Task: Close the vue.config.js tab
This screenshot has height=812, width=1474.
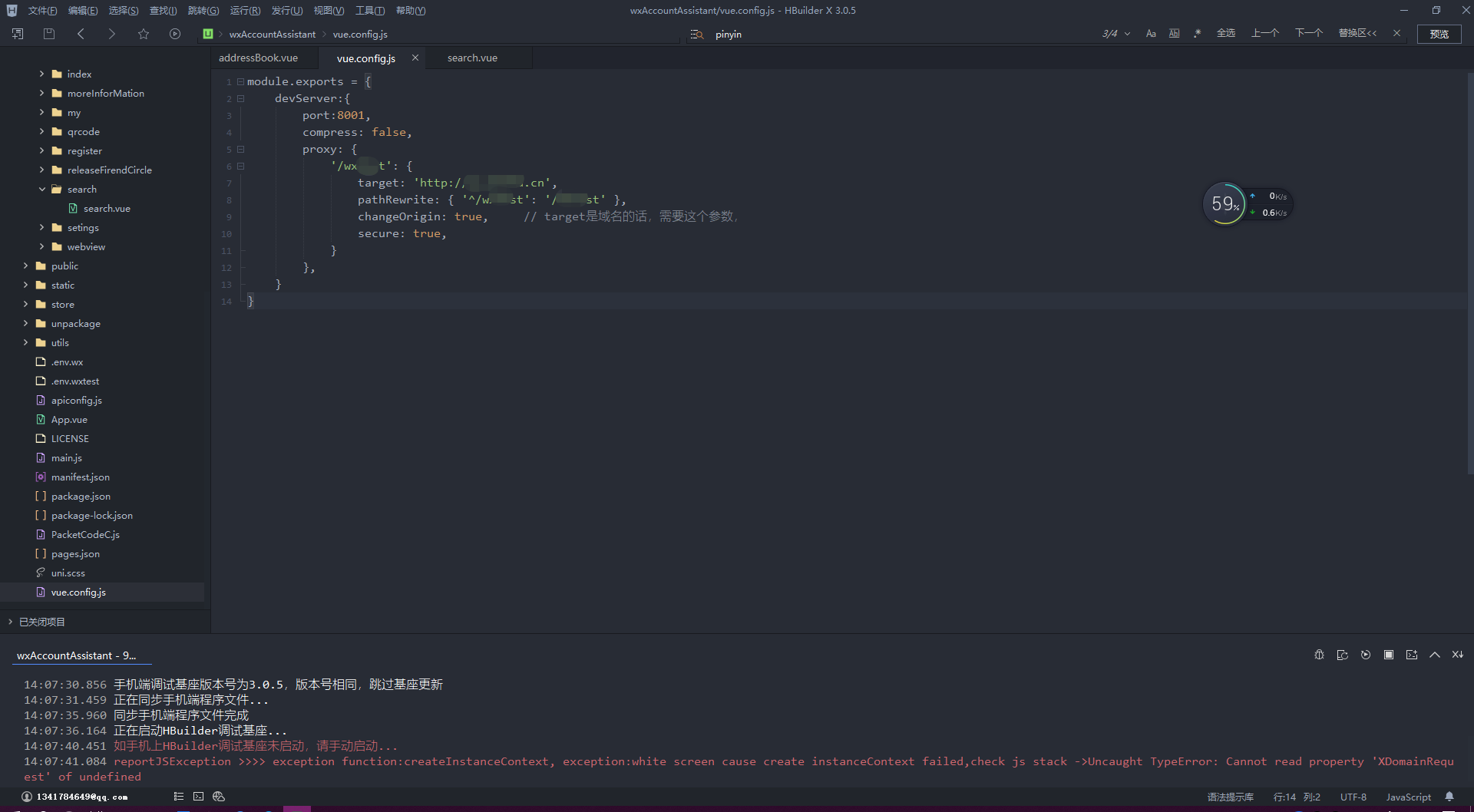Action: (415, 58)
